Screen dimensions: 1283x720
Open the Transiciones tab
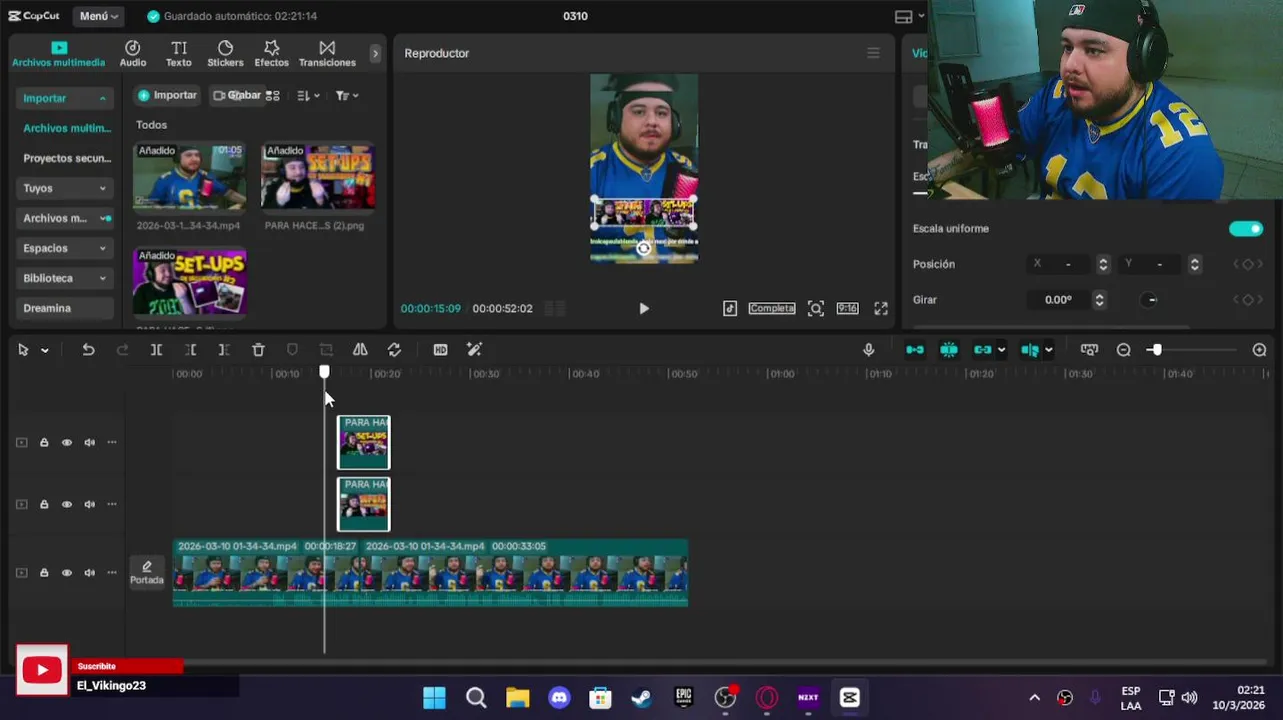coord(327,55)
